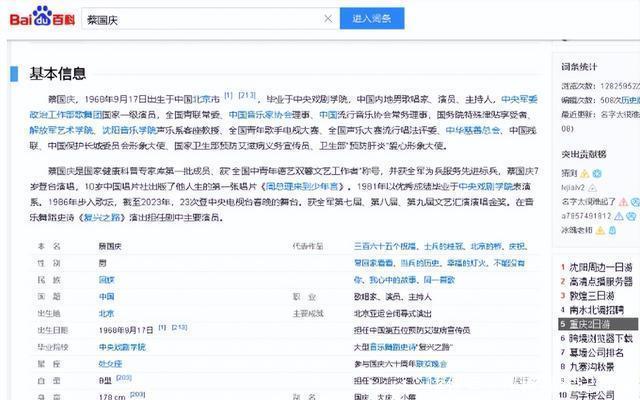Click the Baidu Baike logo
The image size is (640, 400).
[42, 17]
